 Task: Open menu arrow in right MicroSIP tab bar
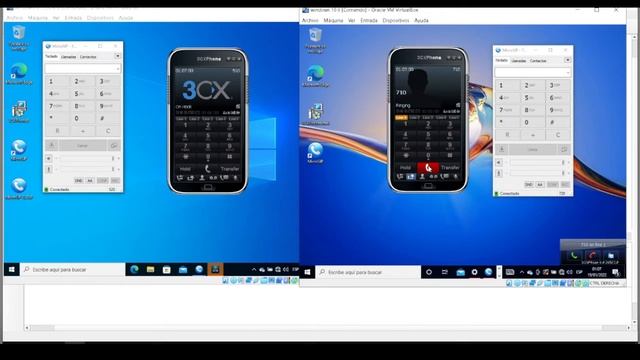pyautogui.click(x=567, y=60)
